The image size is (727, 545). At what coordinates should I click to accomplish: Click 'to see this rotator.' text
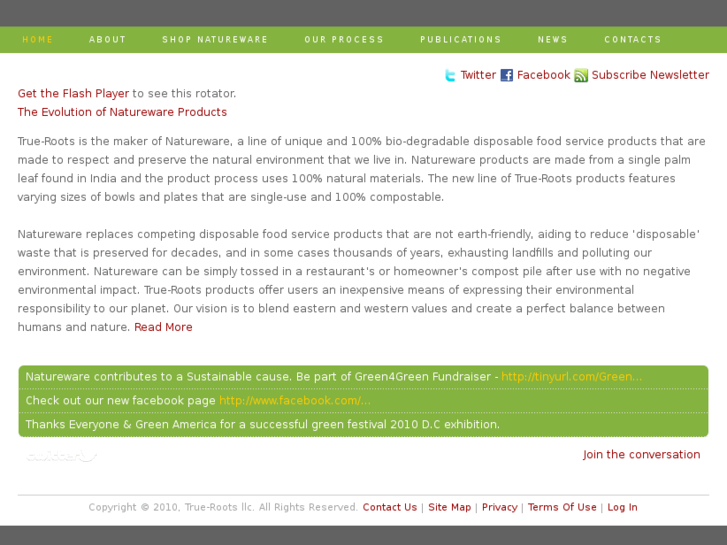[184, 94]
